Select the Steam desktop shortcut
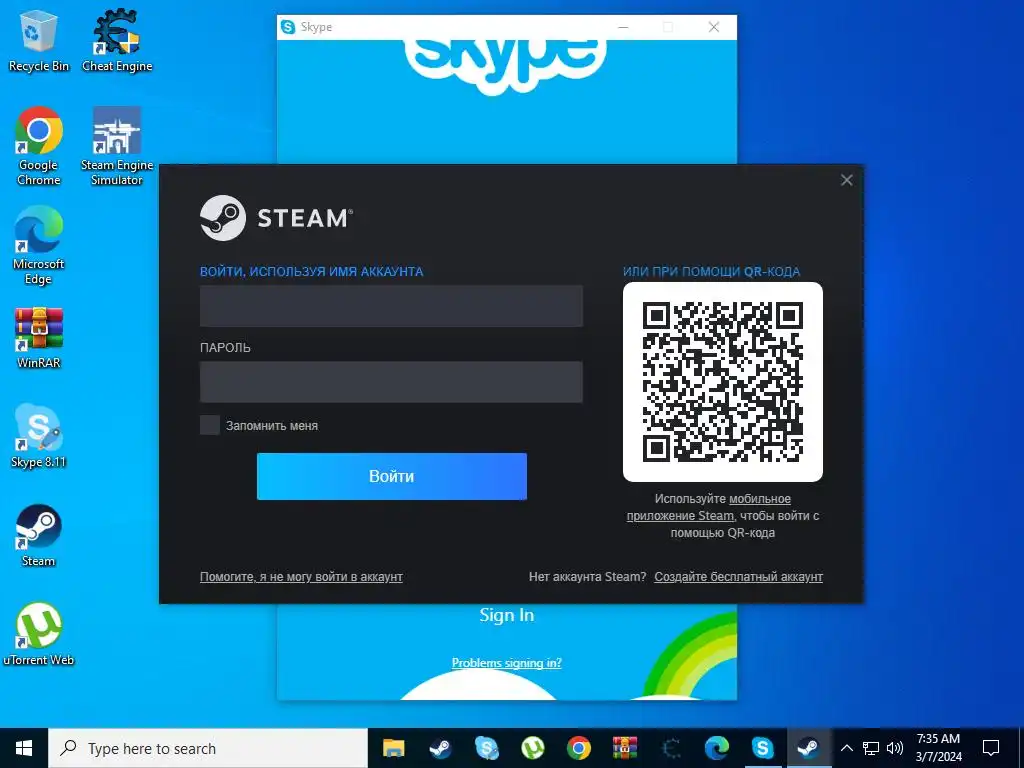 point(39,536)
